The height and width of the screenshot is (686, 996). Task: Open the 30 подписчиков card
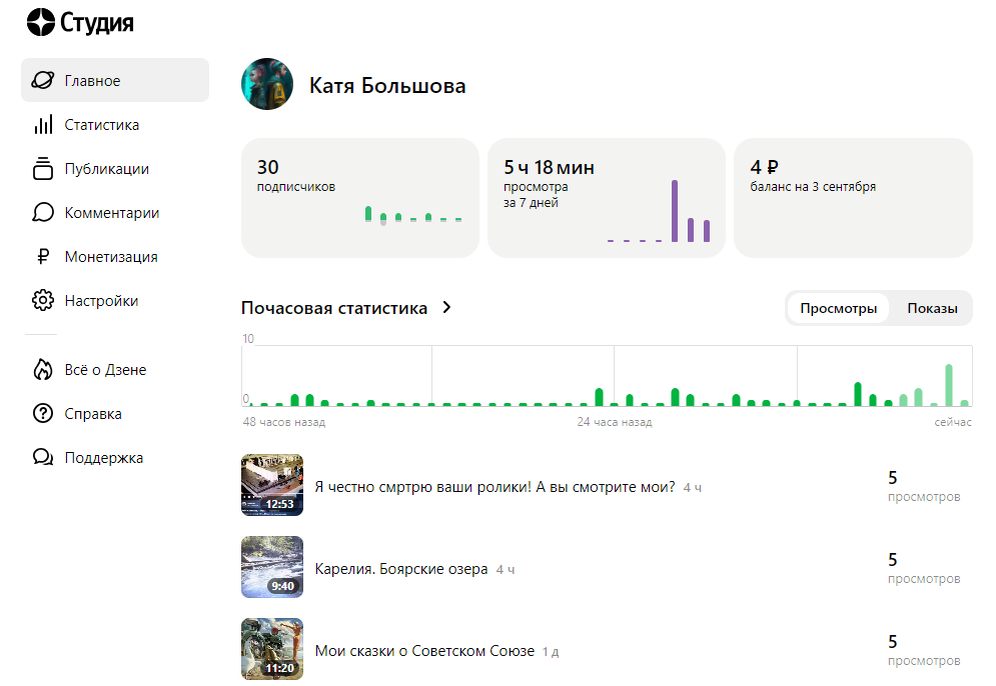tap(360, 198)
